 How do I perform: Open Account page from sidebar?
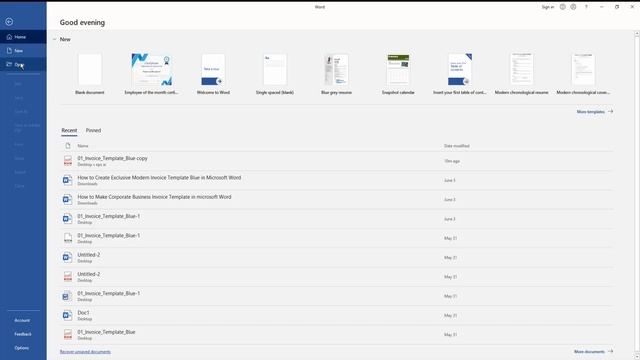(x=23, y=320)
